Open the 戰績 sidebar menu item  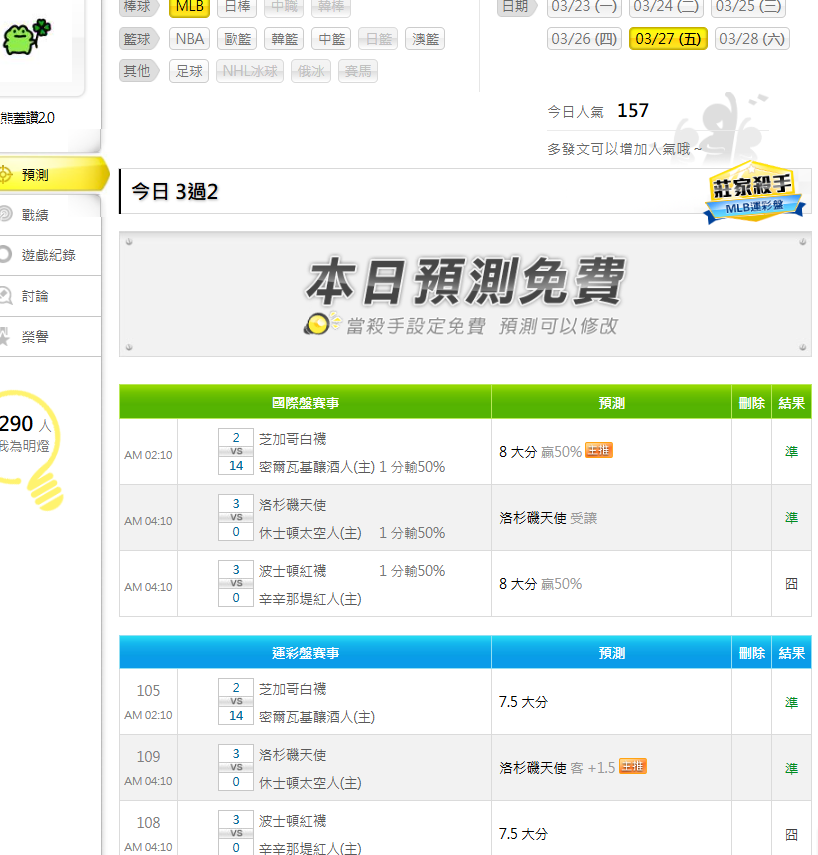point(35,214)
